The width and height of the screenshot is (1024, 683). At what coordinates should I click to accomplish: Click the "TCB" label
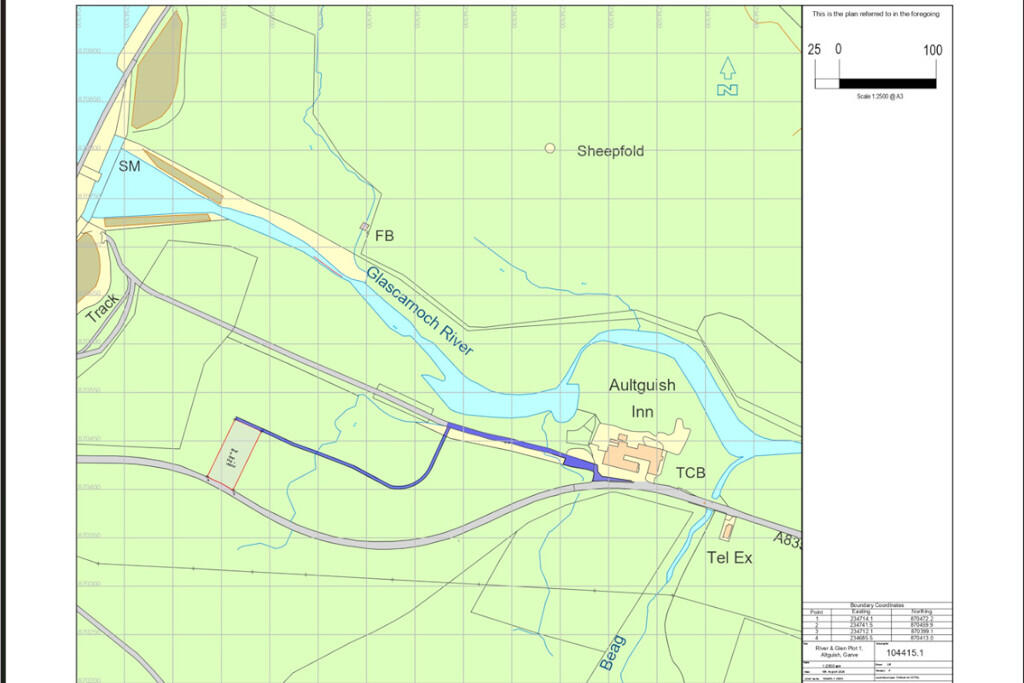[x=690, y=472]
